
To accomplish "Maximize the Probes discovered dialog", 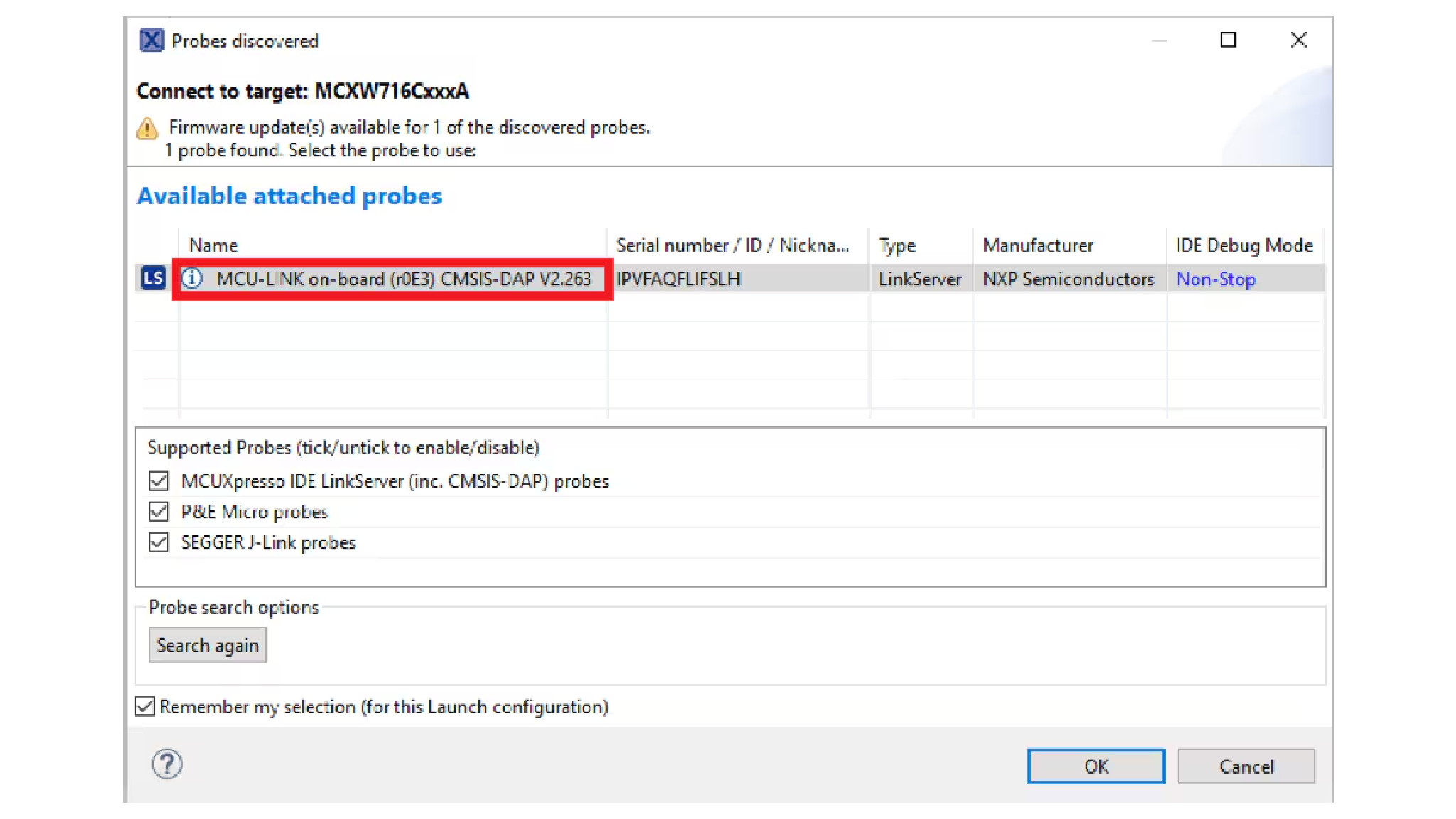I will 1228,41.
